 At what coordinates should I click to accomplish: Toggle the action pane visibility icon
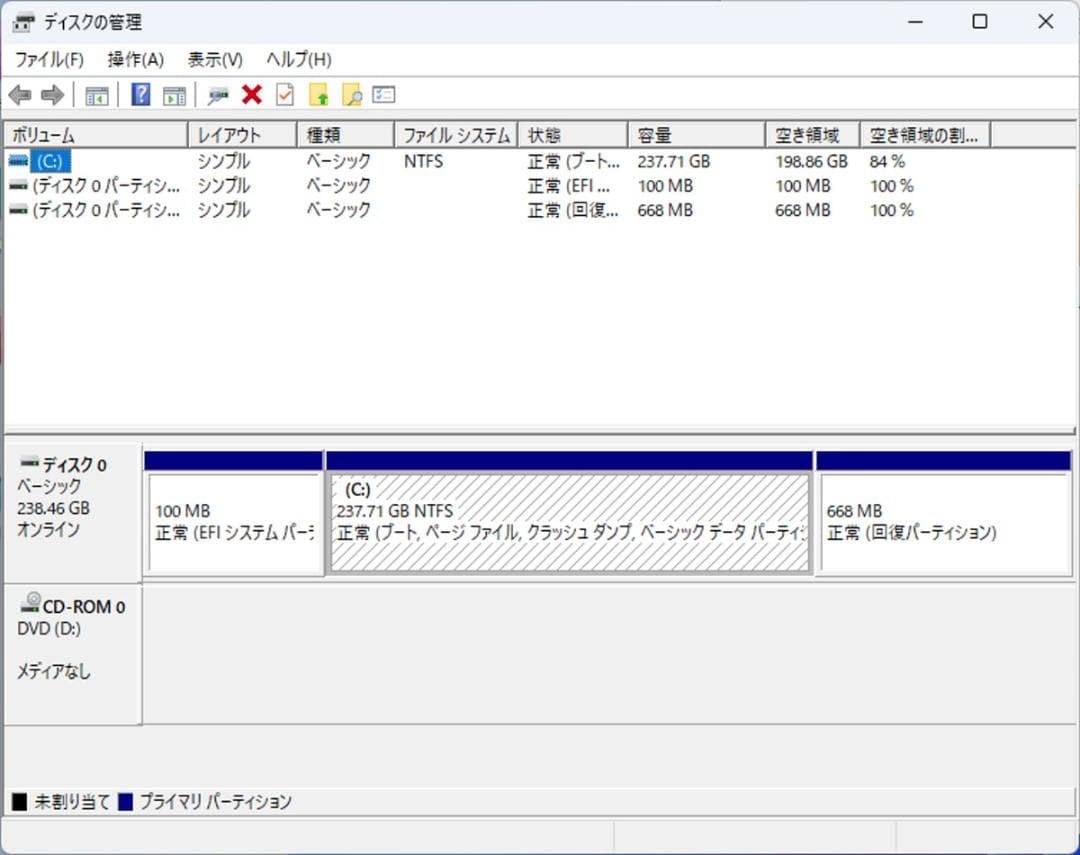173,94
